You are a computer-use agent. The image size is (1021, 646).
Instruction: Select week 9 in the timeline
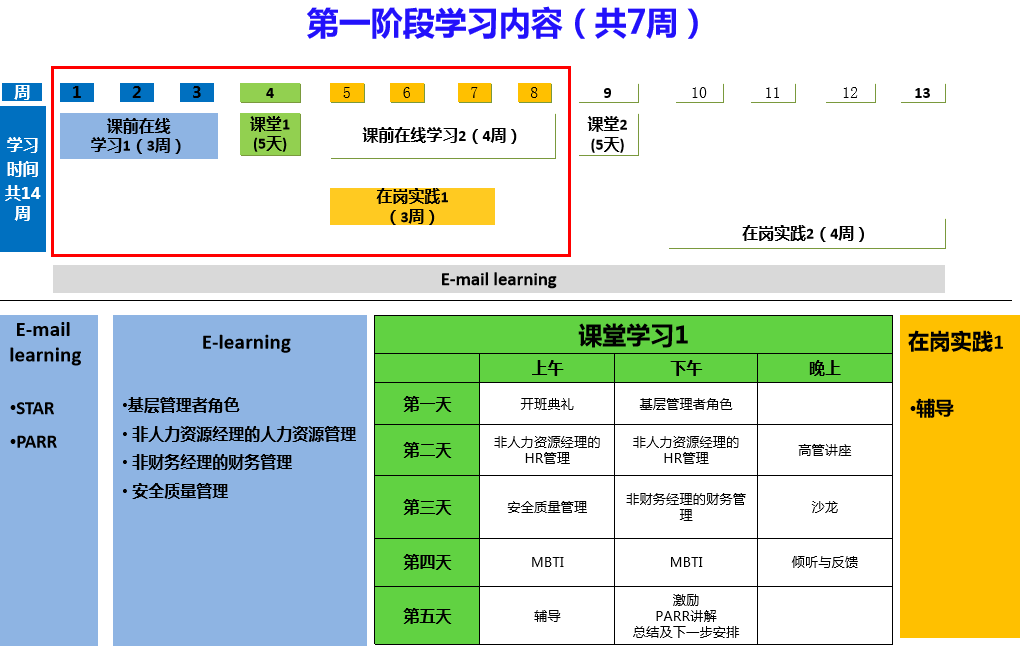(608, 93)
